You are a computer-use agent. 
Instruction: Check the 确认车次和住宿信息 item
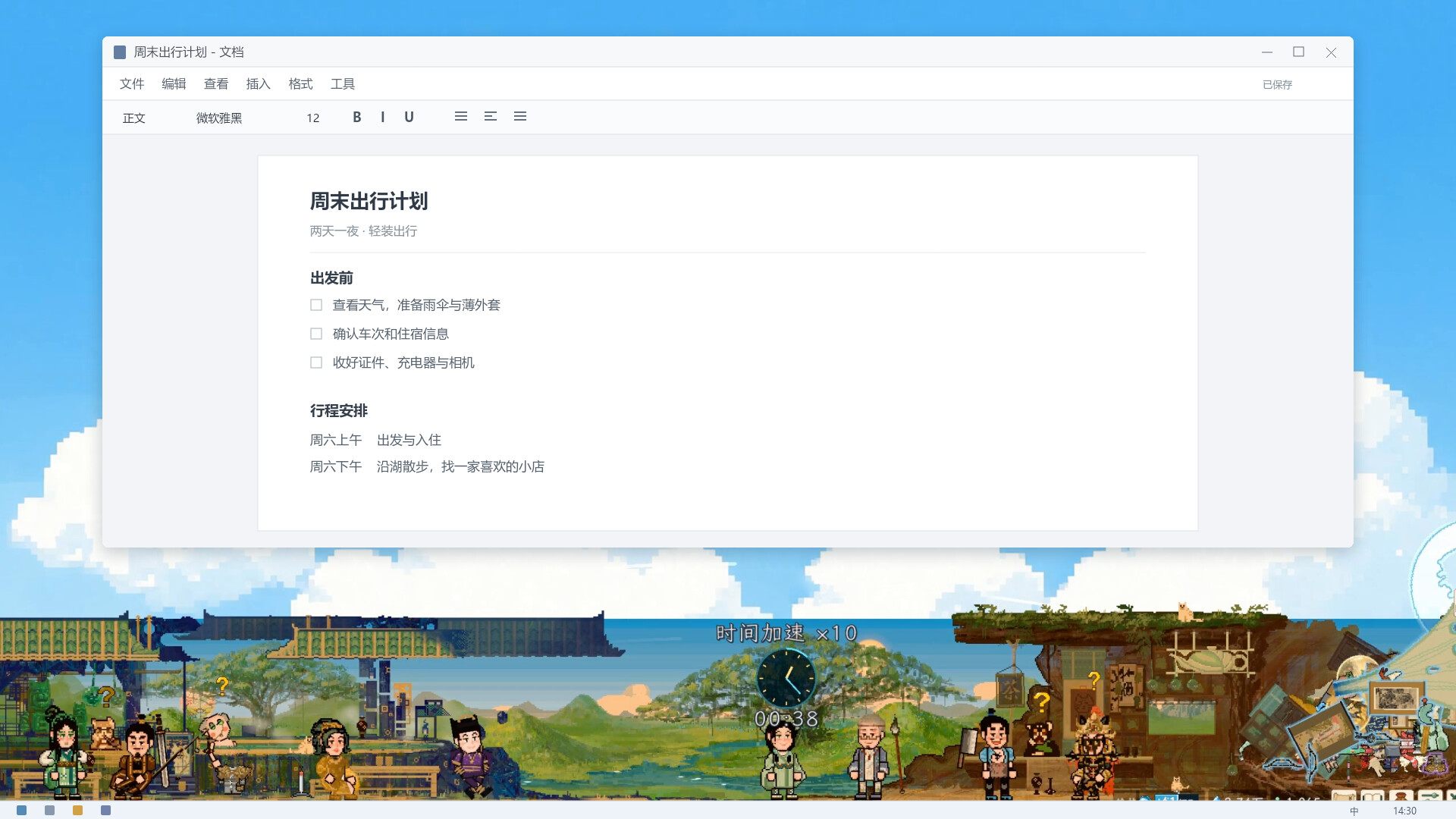point(316,334)
